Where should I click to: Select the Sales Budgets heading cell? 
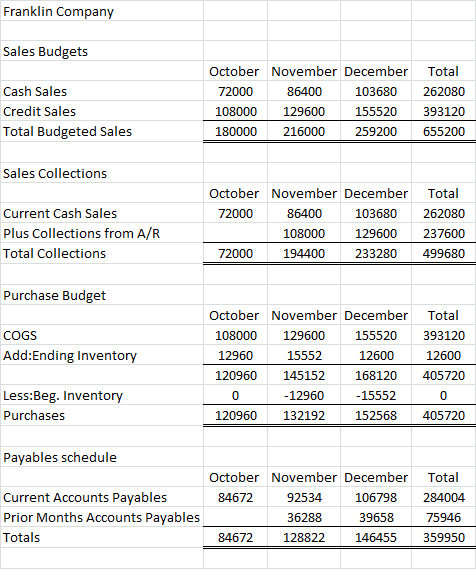[x=102, y=51]
